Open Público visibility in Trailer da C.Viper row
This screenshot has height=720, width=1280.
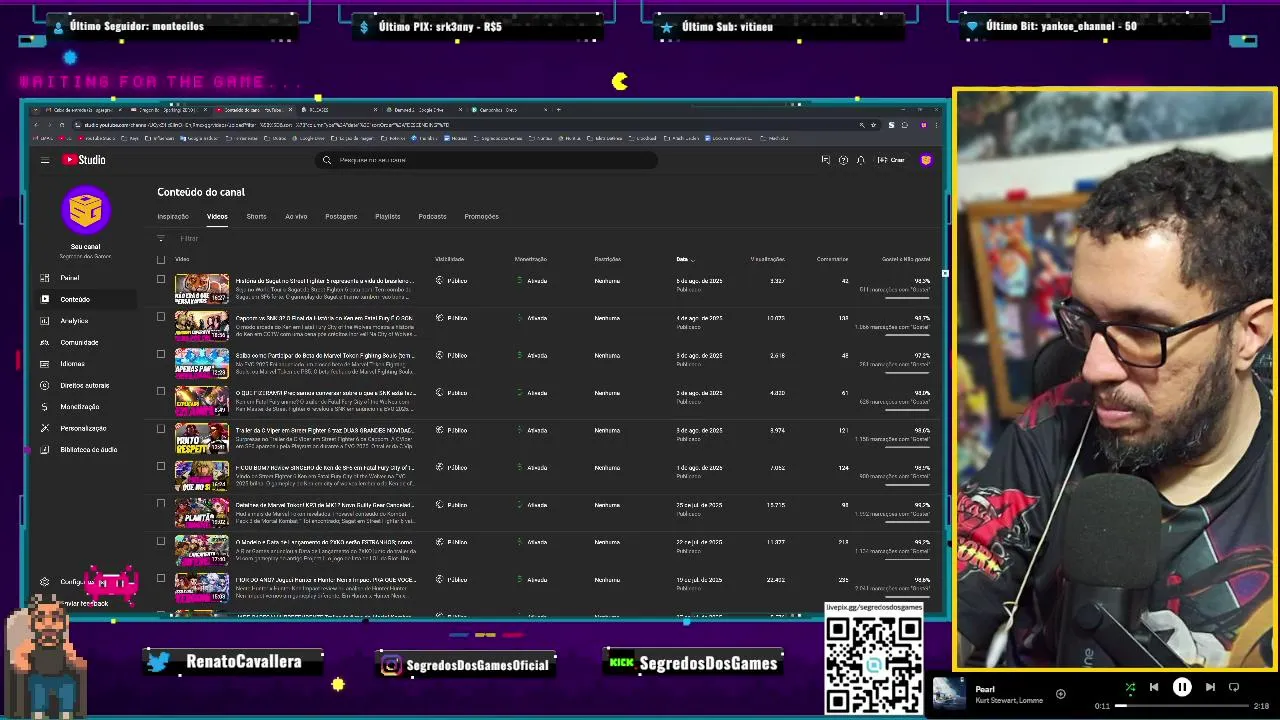click(452, 430)
